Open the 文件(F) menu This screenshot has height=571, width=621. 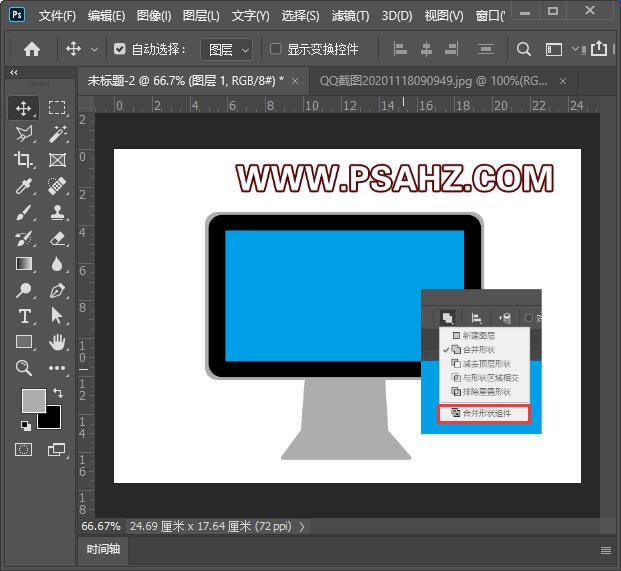click(x=57, y=16)
